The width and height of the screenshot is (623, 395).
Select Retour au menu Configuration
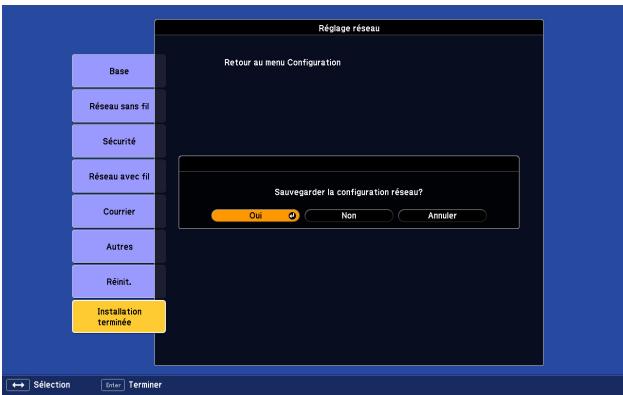click(x=282, y=62)
